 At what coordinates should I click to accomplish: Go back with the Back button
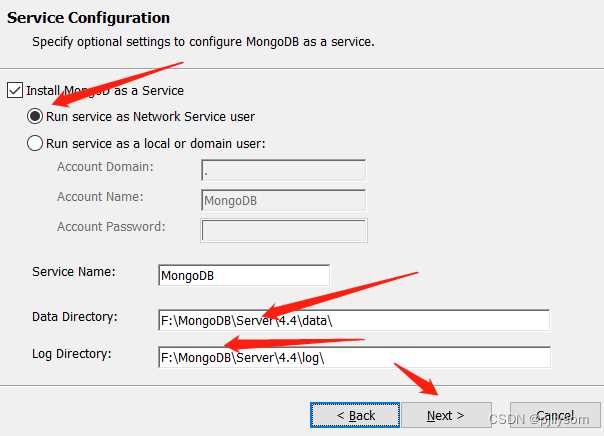coord(355,415)
